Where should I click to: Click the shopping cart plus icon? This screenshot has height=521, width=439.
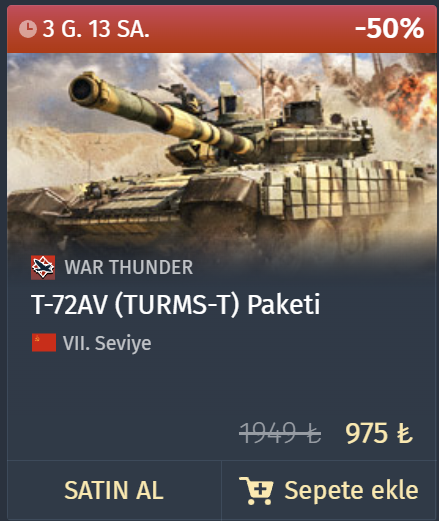(256, 490)
